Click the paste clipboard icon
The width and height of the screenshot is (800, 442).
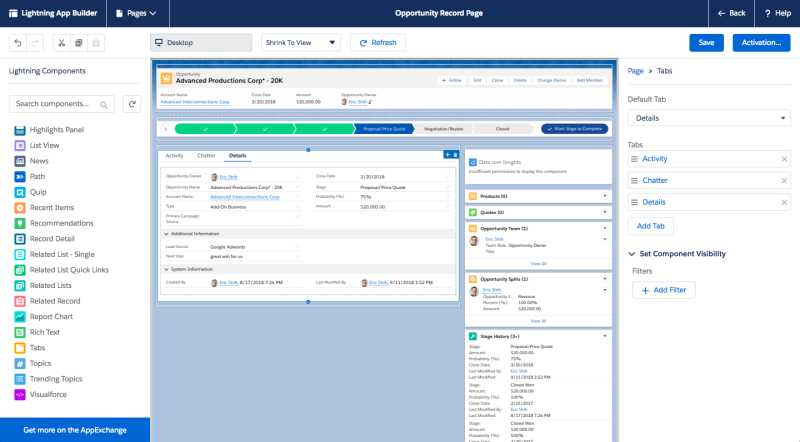(x=96, y=43)
